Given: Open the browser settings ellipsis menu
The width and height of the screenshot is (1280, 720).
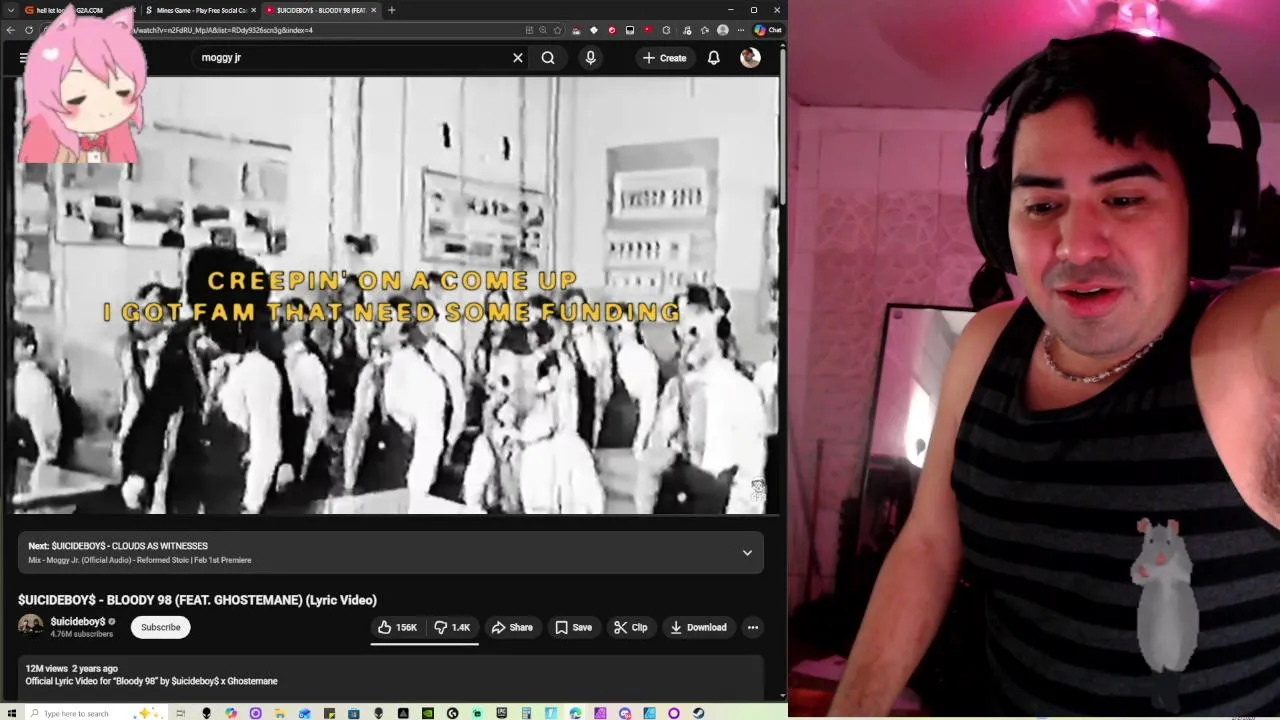Looking at the screenshot, I should tap(741, 30).
